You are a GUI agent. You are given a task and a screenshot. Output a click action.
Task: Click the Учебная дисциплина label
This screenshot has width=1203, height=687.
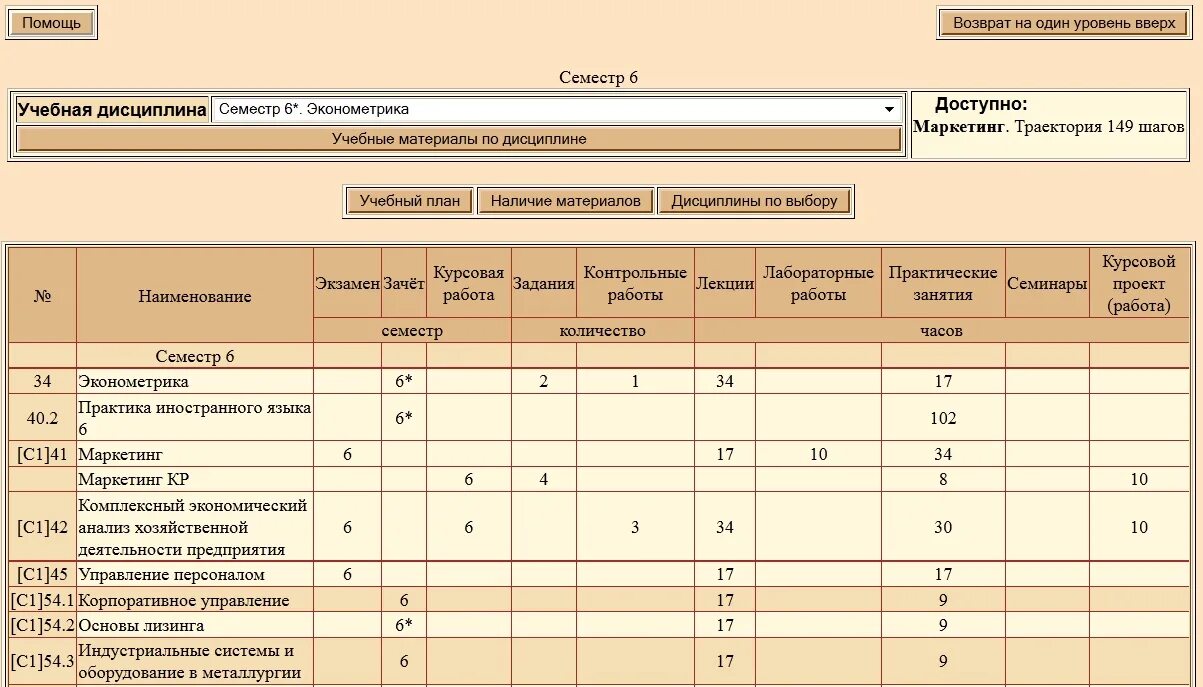point(112,110)
